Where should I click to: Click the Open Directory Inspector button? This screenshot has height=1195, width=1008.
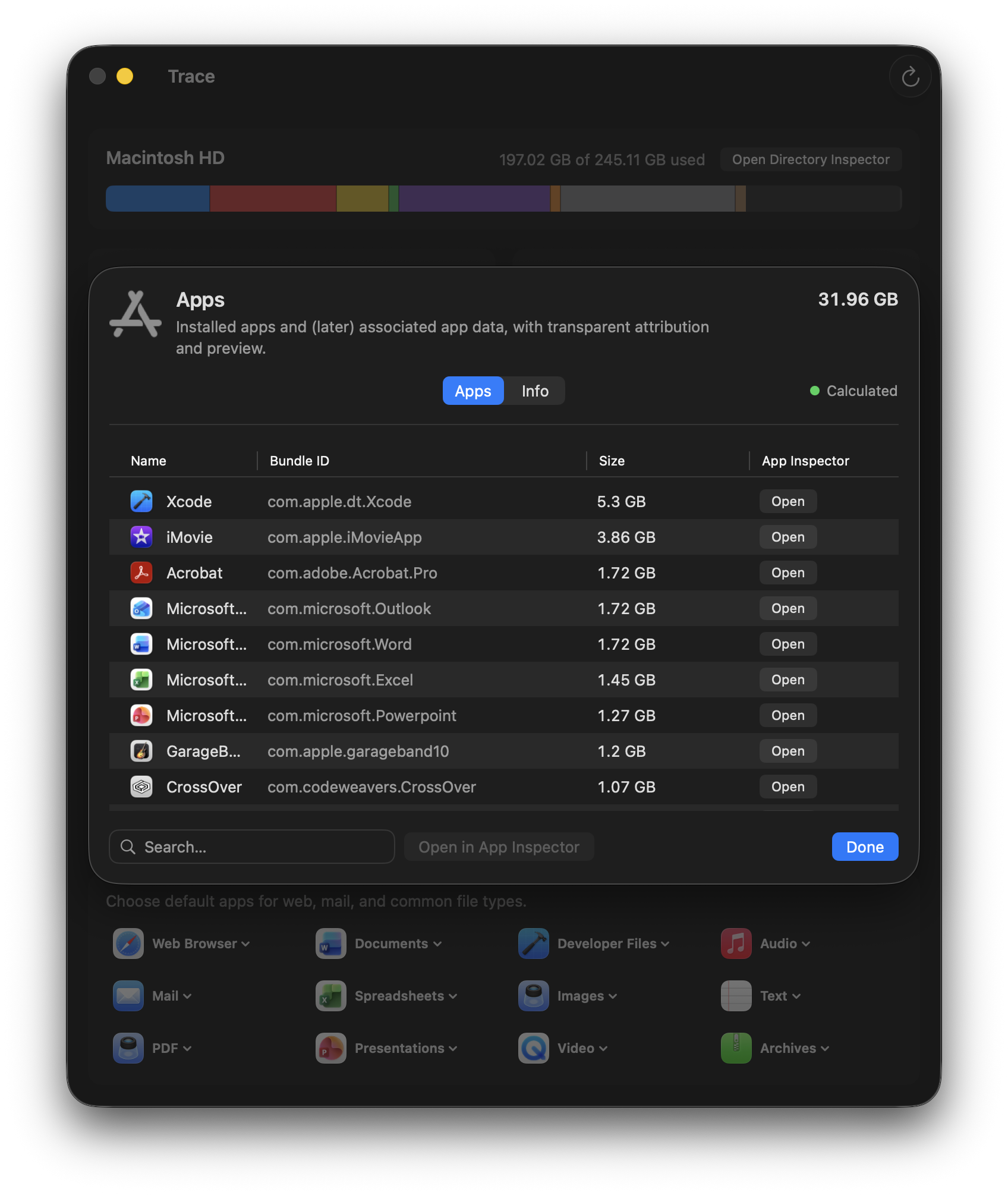coord(811,159)
